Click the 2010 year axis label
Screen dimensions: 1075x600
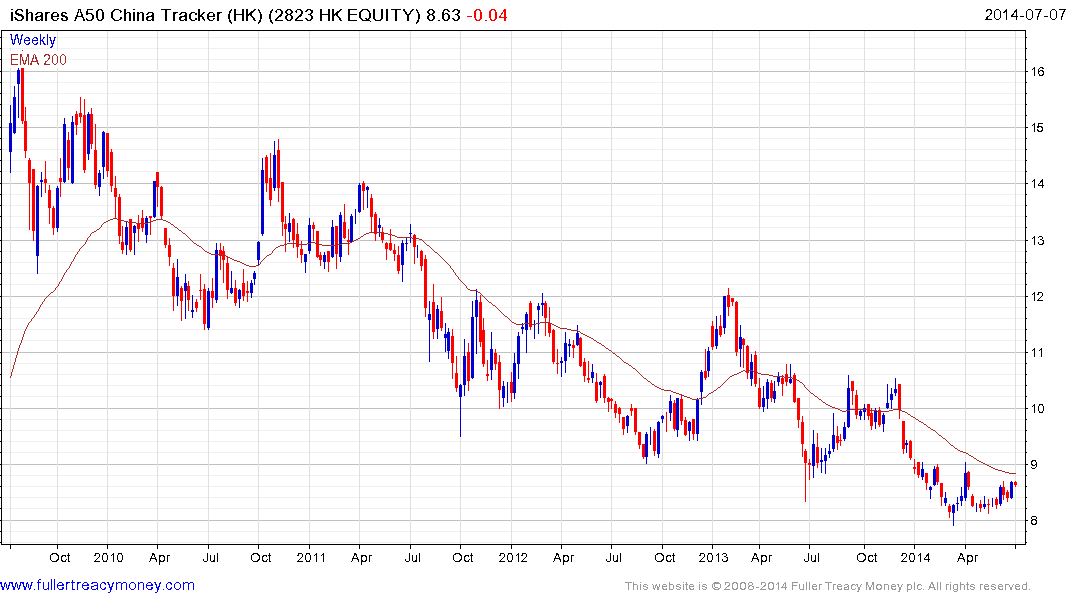tap(108, 557)
